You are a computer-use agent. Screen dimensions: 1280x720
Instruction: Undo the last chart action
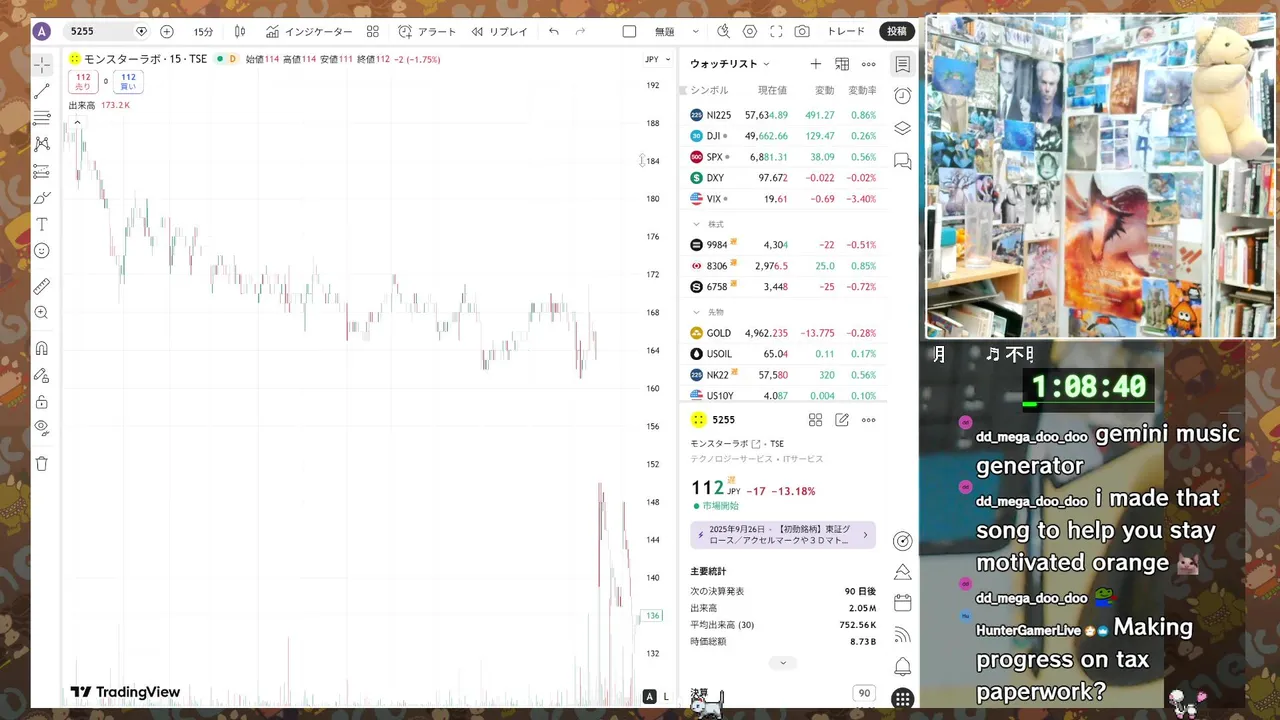click(x=554, y=32)
